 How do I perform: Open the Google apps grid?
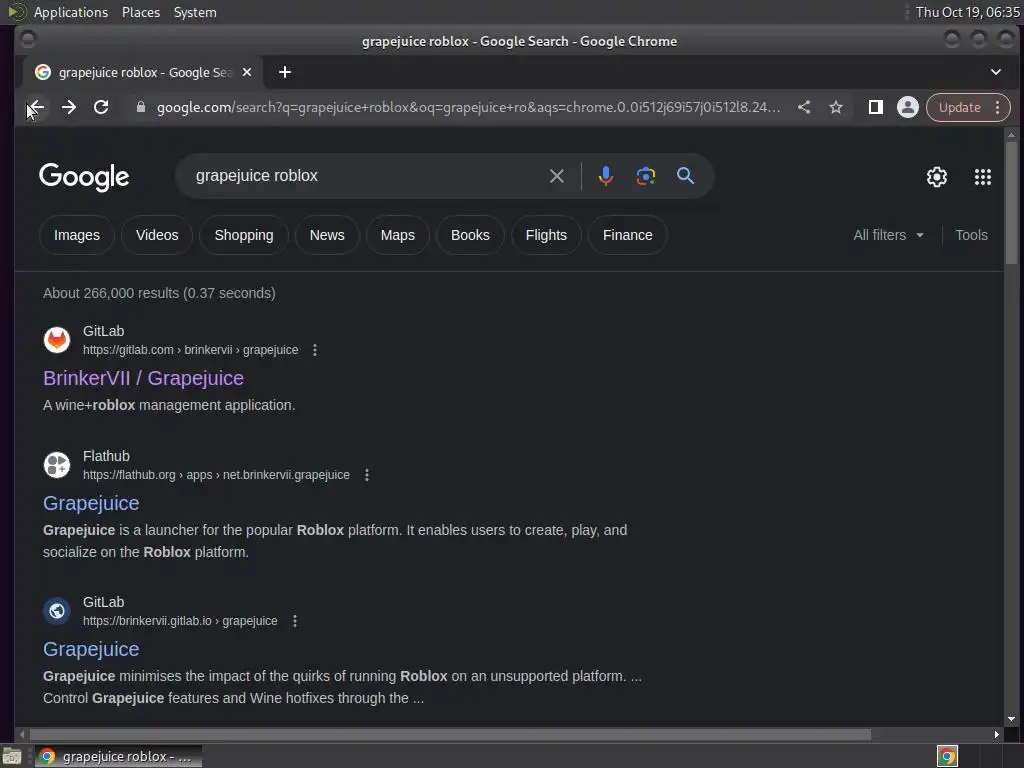[983, 177]
